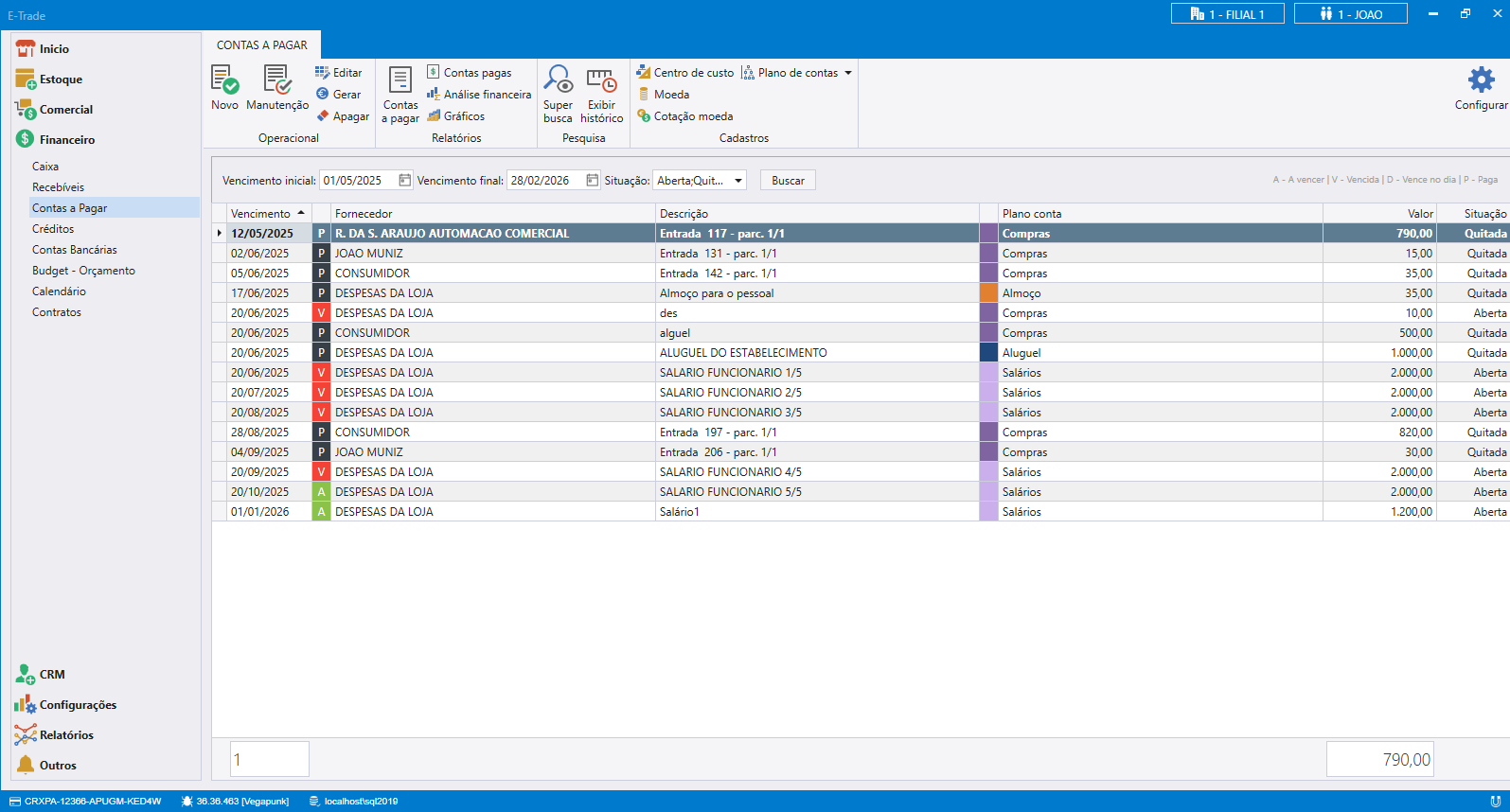This screenshot has height=812, width=1510.
Task: Open the Vencimento final calendar picker
Action: 592,181
